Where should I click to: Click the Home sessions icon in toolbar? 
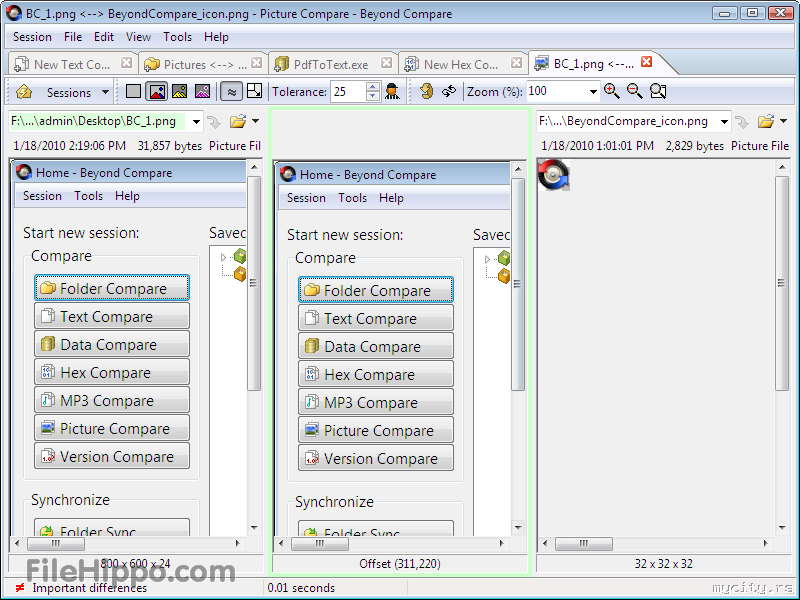[x=24, y=92]
